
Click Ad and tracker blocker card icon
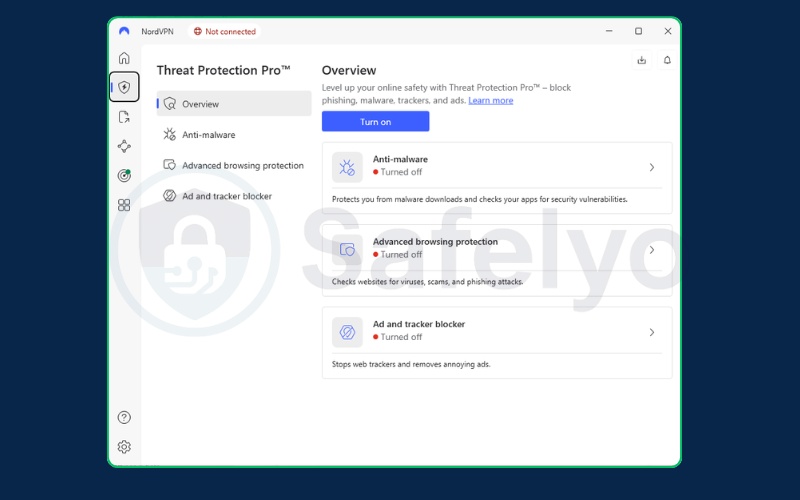(x=347, y=332)
